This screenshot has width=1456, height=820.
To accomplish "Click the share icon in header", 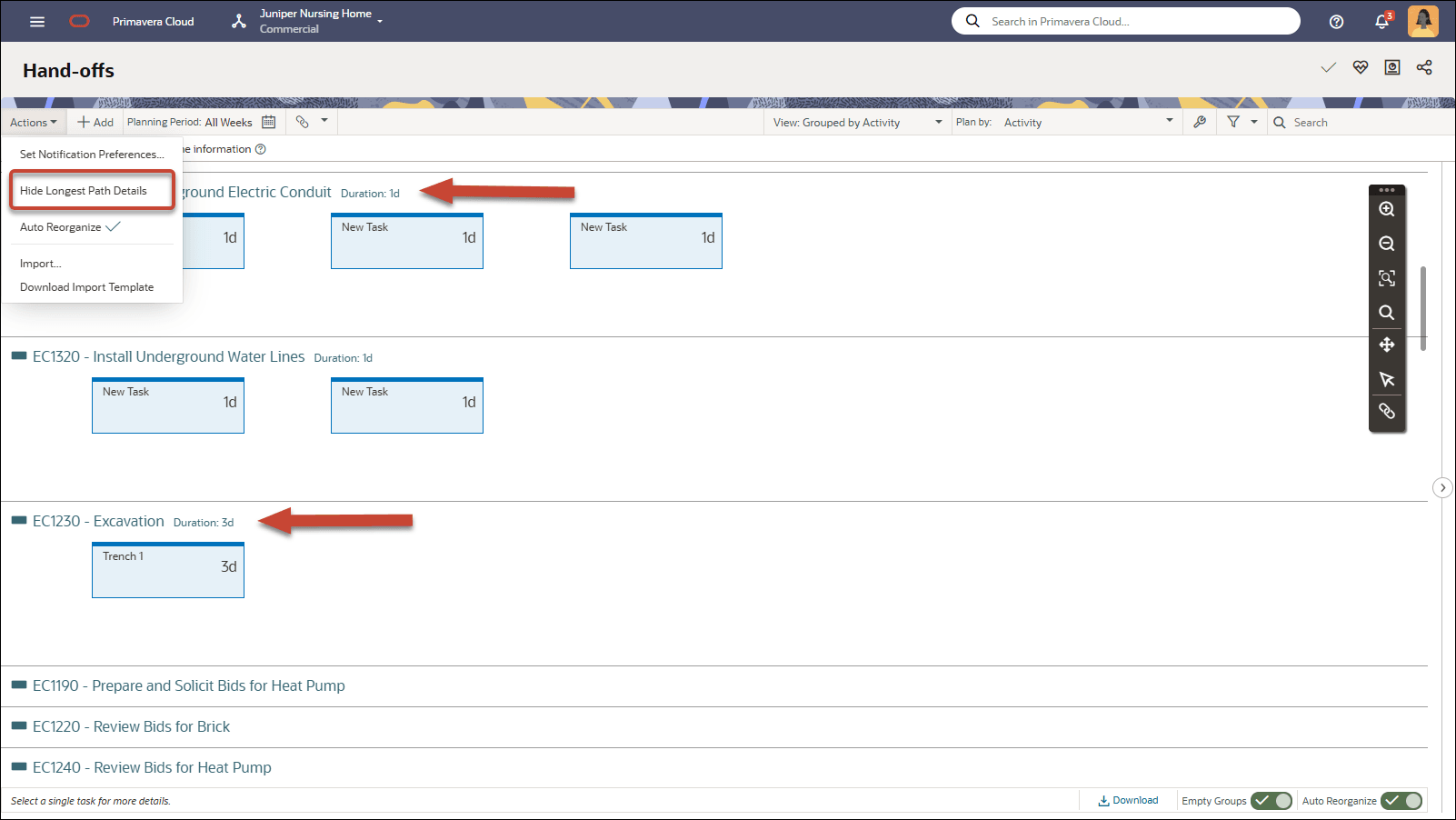I will point(1424,67).
